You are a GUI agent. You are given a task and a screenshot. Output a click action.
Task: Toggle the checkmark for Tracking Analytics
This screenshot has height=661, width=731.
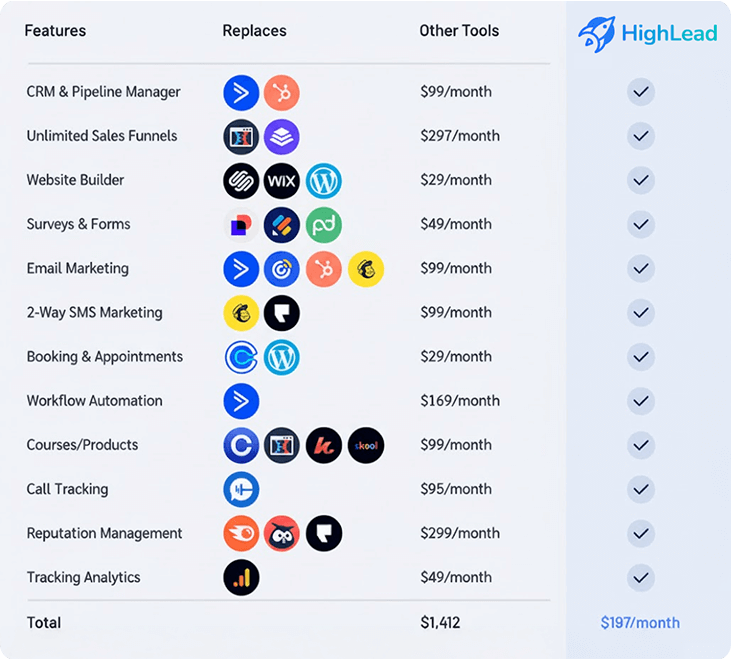[641, 577]
